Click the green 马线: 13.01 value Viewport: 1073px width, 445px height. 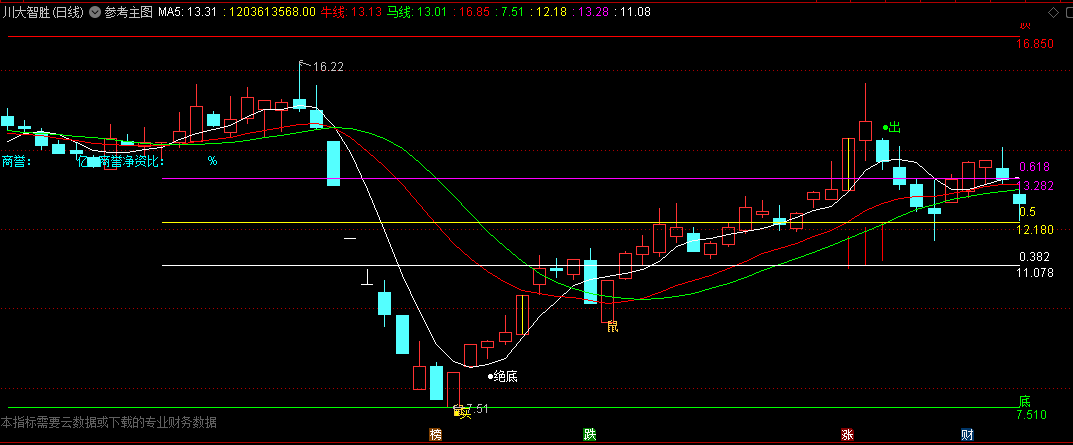(x=415, y=12)
